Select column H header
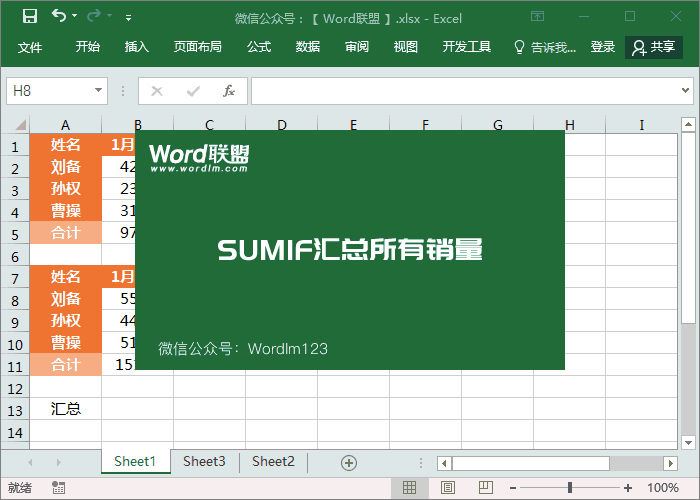Image resolution: width=700 pixels, height=500 pixels. tap(570, 125)
